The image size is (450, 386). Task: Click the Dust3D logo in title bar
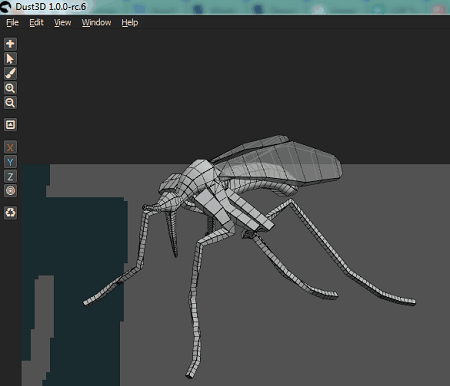[x=6, y=6]
